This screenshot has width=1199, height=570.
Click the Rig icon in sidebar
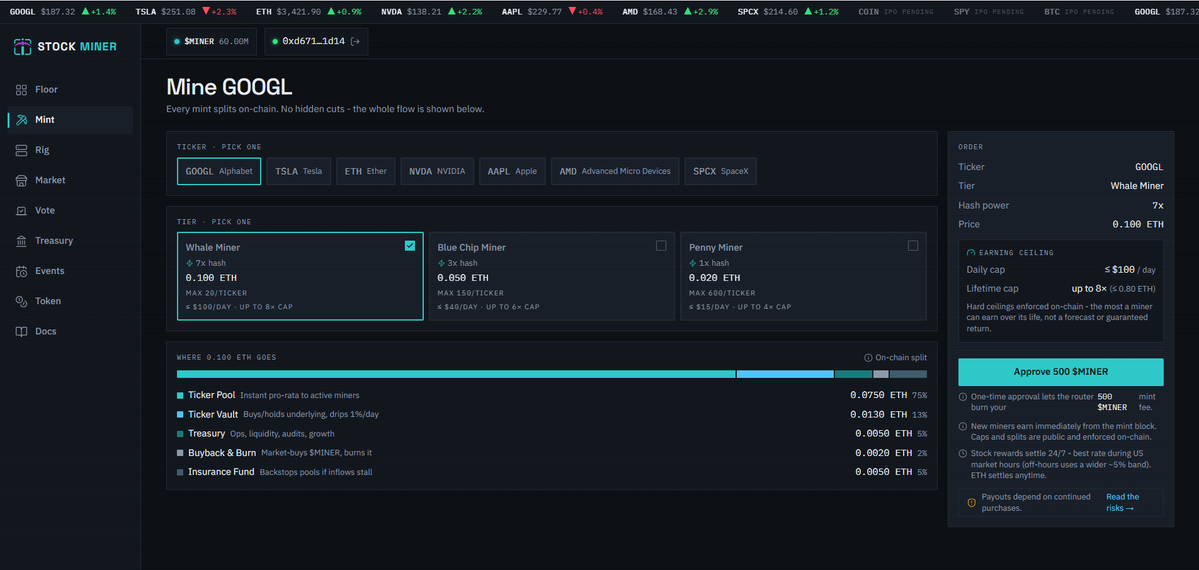click(21, 150)
